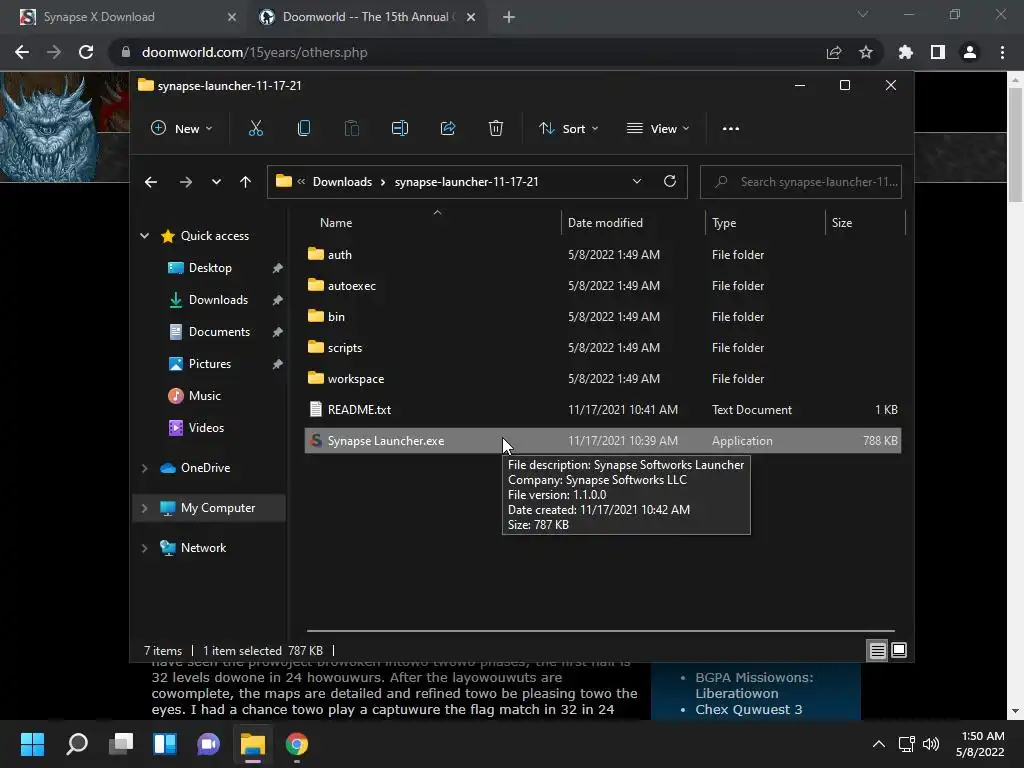Open Chat app on taskbar
This screenshot has height=768, width=1024.
pos(208,744)
